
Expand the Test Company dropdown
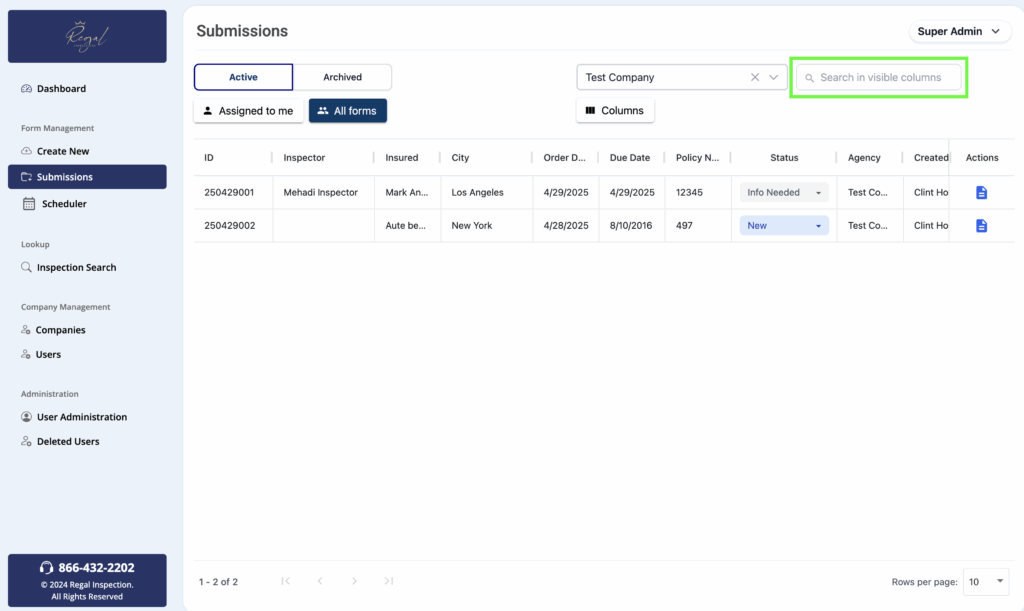(x=773, y=78)
